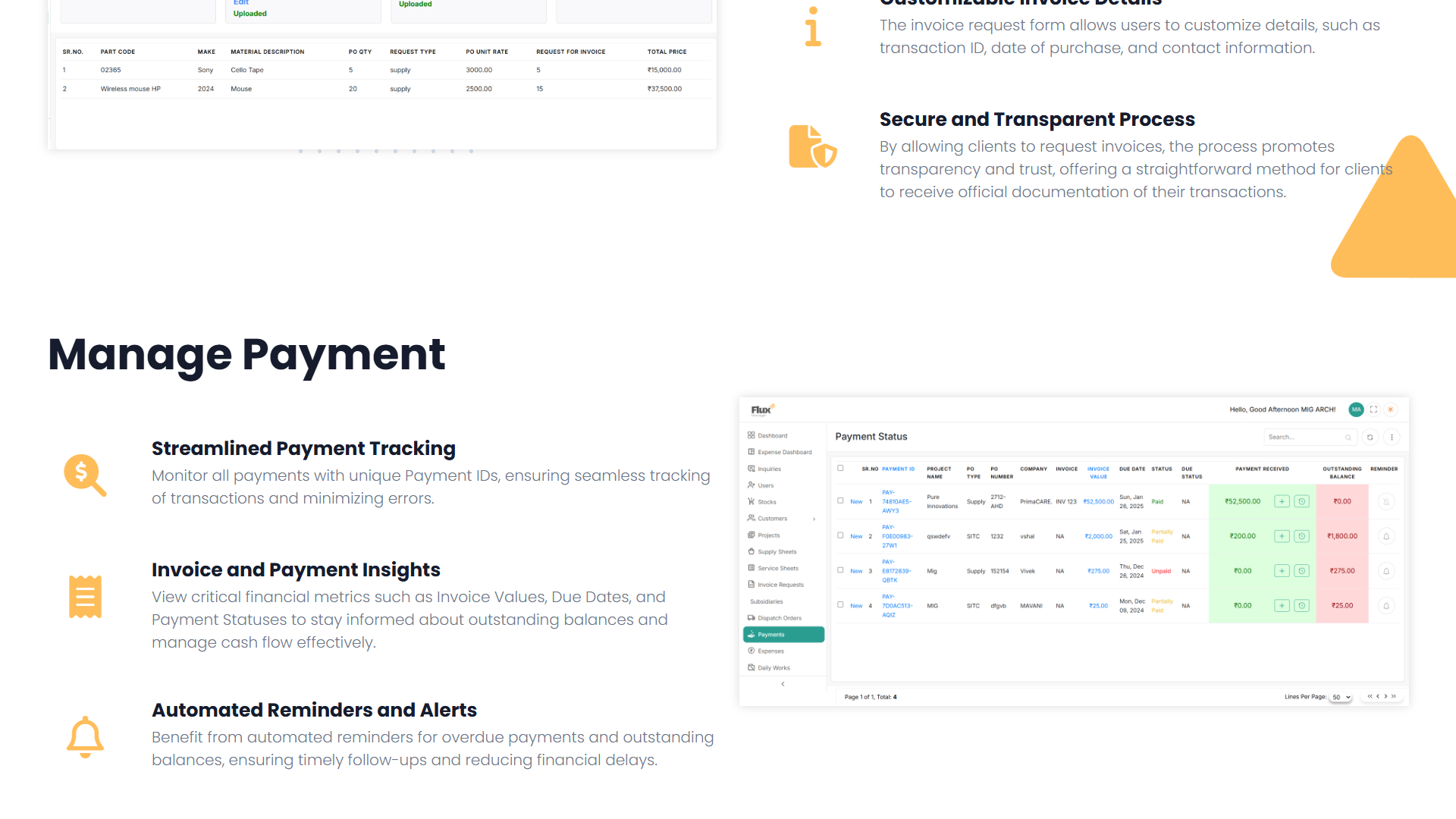
Task: Click reminder bell for MAVANI row
Action: pyautogui.click(x=1386, y=606)
